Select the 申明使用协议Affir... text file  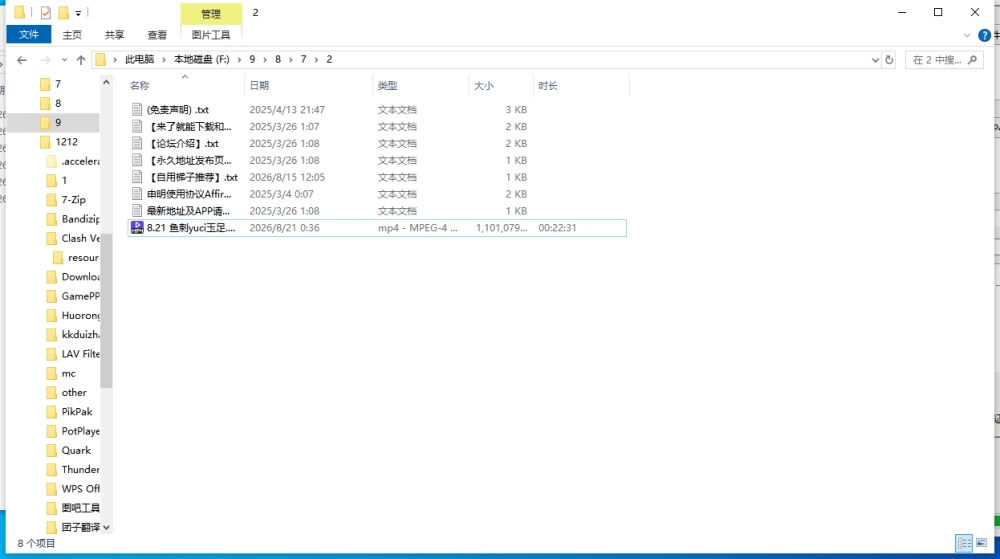point(377,194)
